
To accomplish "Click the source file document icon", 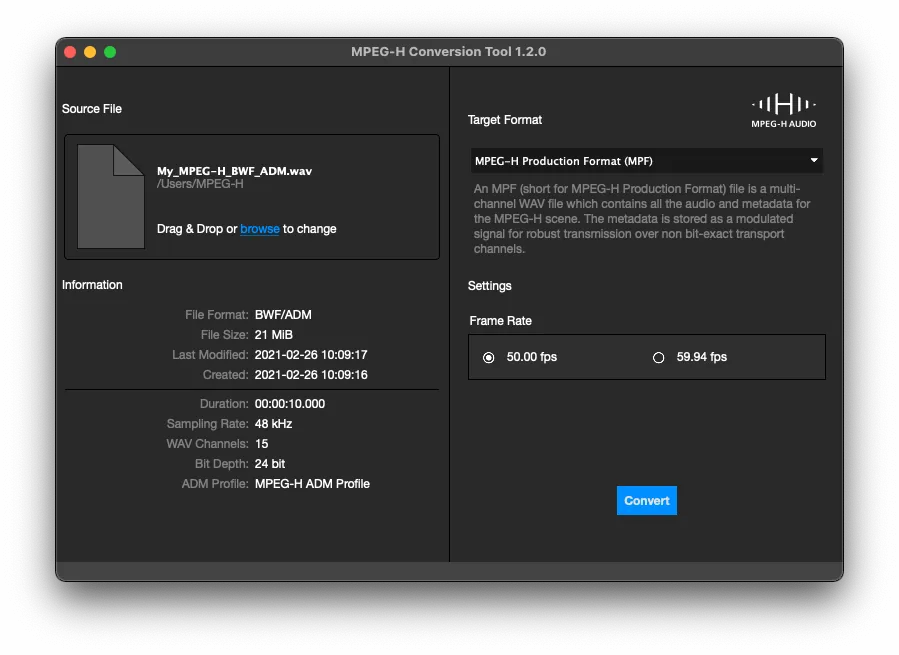I will coord(111,197).
